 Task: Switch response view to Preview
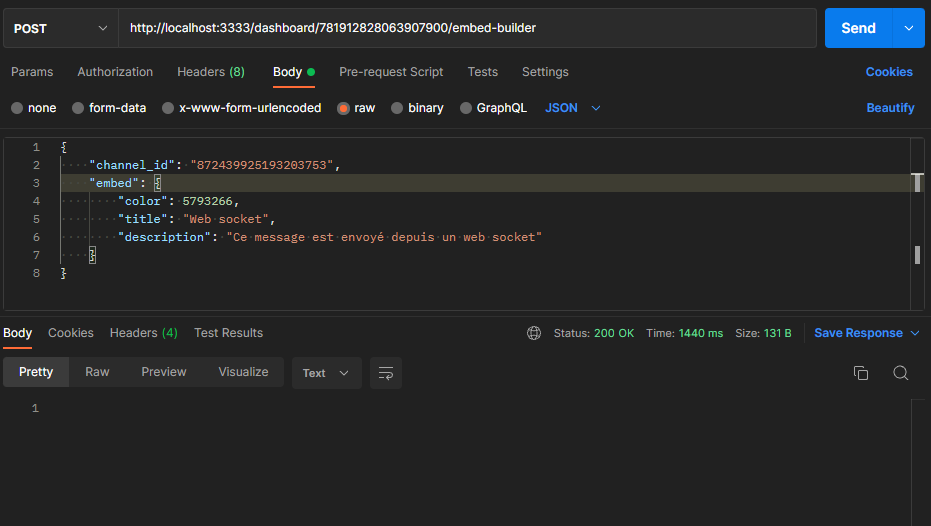(164, 372)
